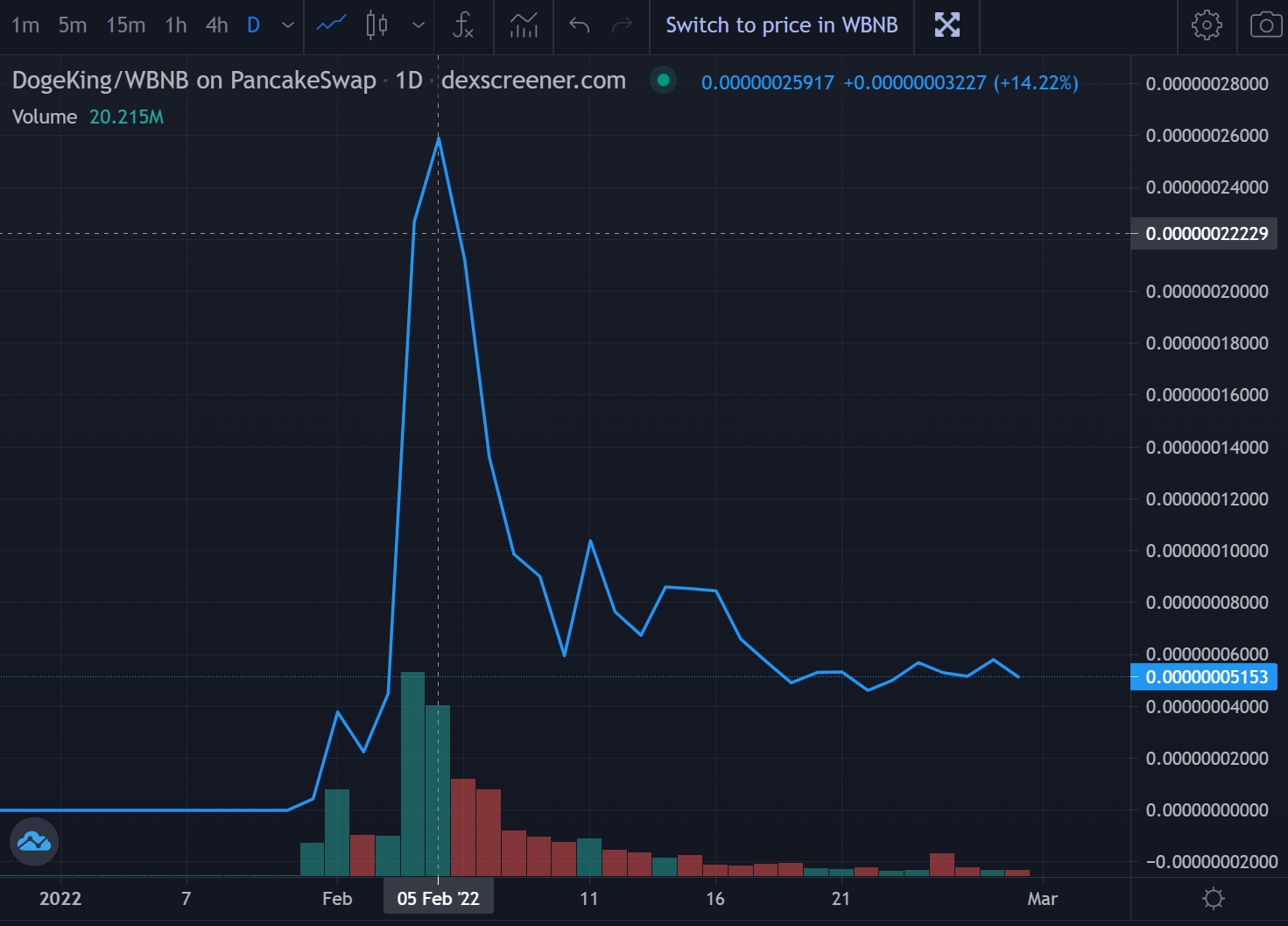Image resolution: width=1288 pixels, height=926 pixels.
Task: Open the time axis settings gear icon
Action: 1214,898
